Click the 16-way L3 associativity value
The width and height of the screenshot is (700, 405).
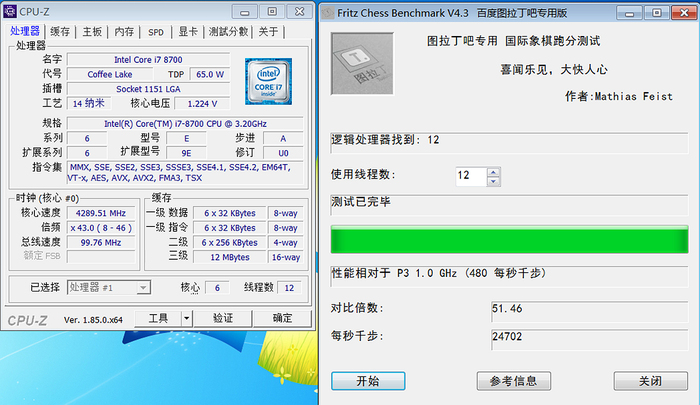coord(286,257)
